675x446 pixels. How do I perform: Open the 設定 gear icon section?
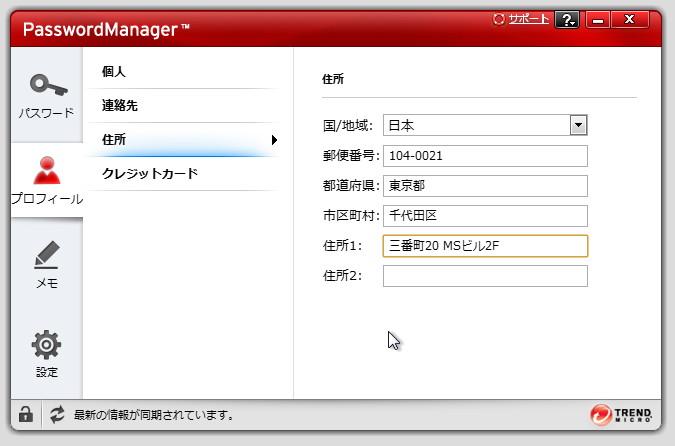coord(46,354)
